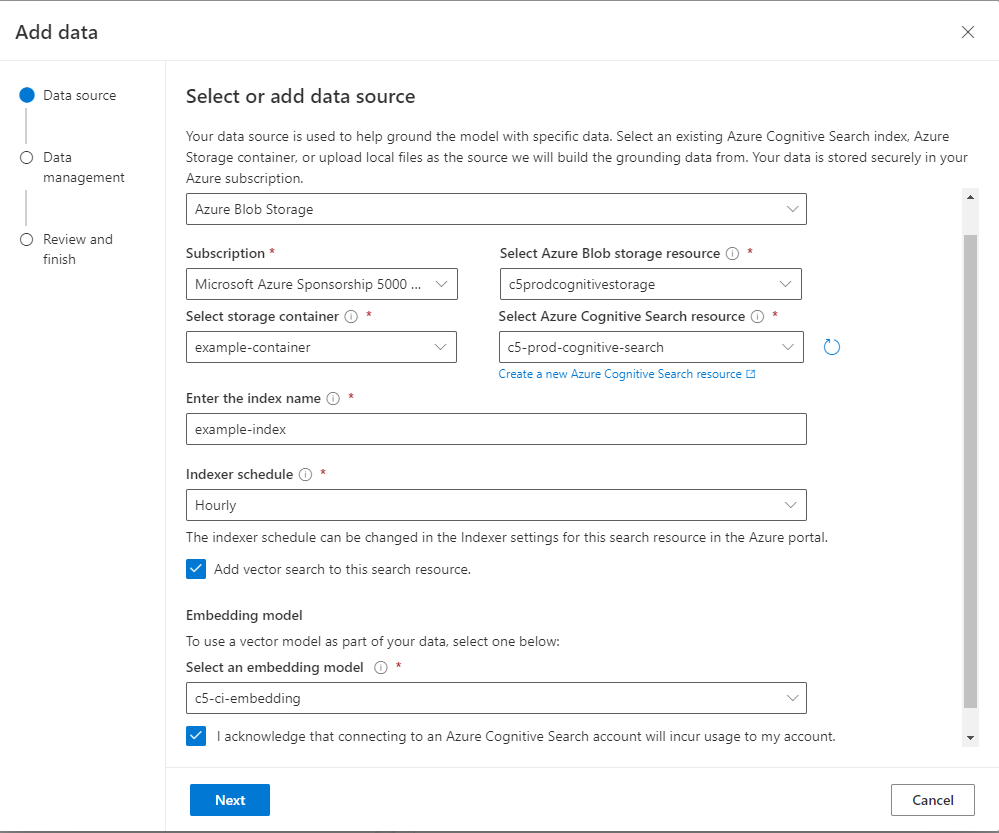Click info icon next to Indexer schedule
The height and width of the screenshot is (833, 999).
[305, 474]
